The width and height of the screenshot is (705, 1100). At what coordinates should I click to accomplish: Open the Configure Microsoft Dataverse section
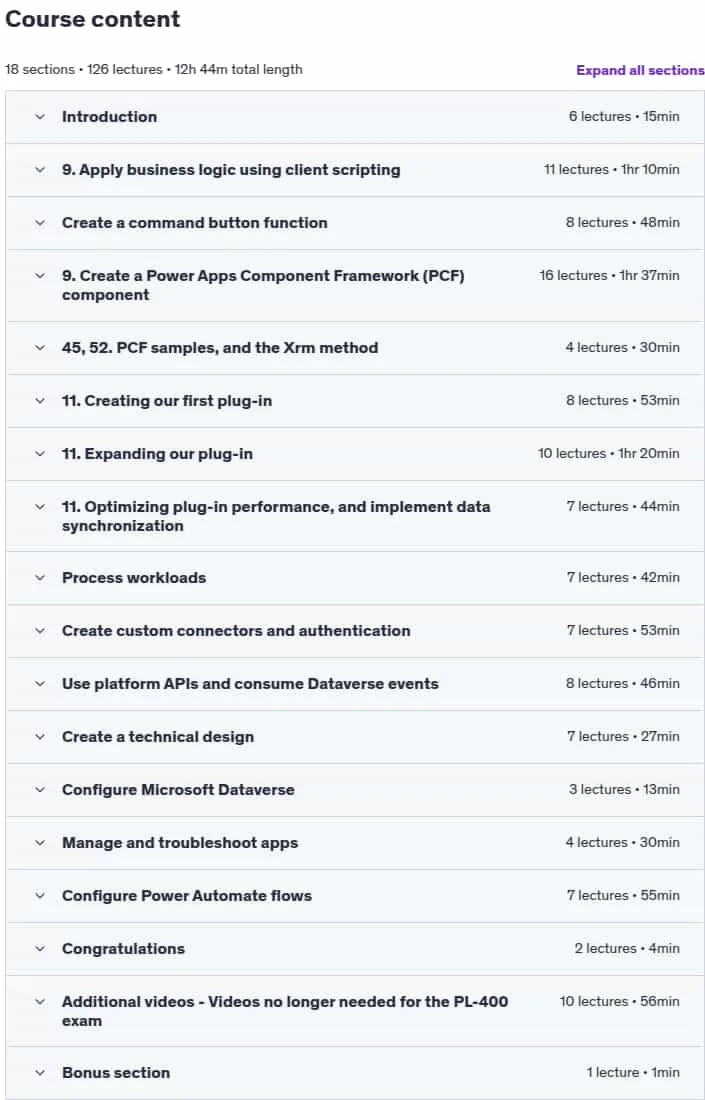(355, 790)
